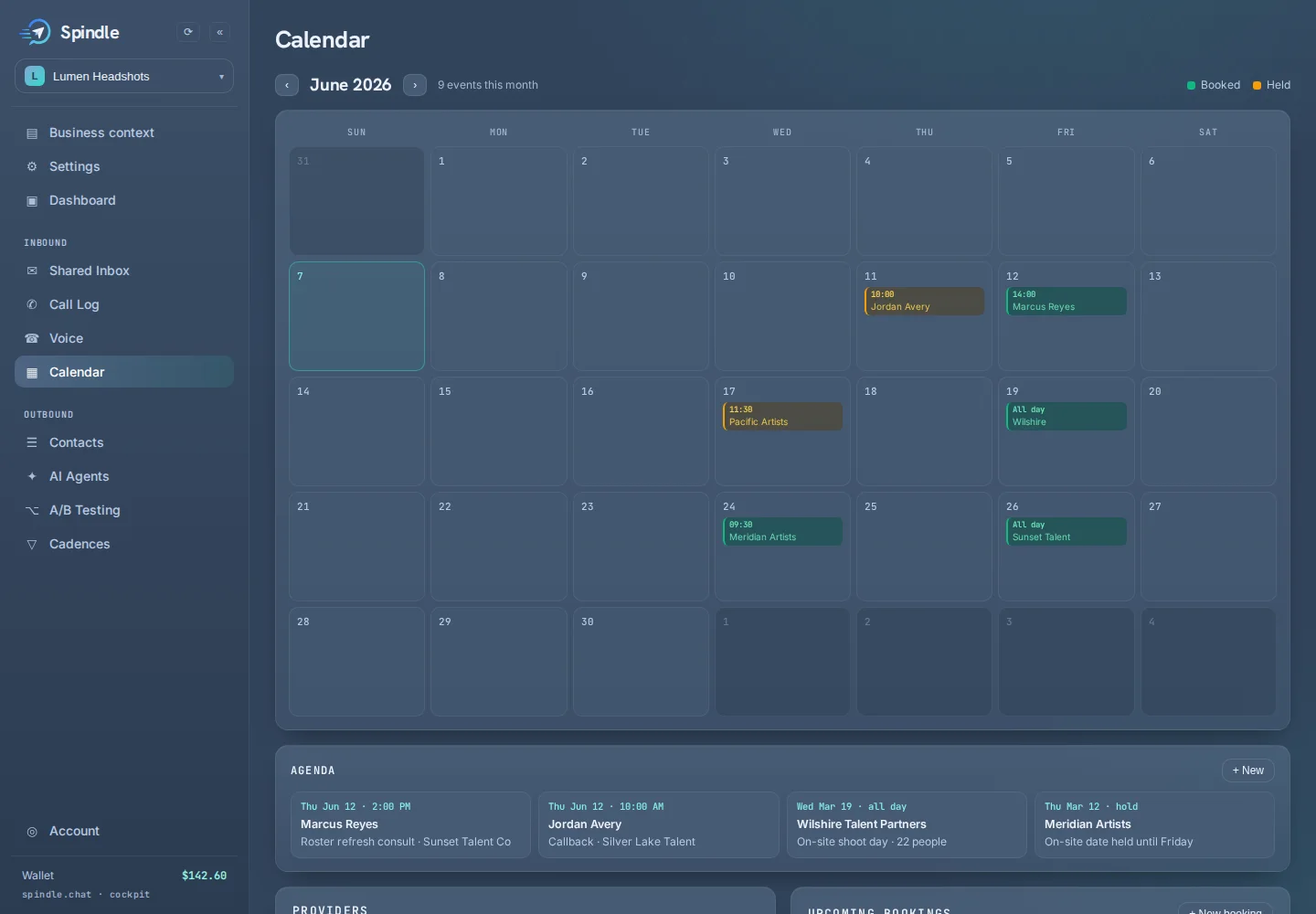Click the green L workspace avatar

(x=35, y=76)
